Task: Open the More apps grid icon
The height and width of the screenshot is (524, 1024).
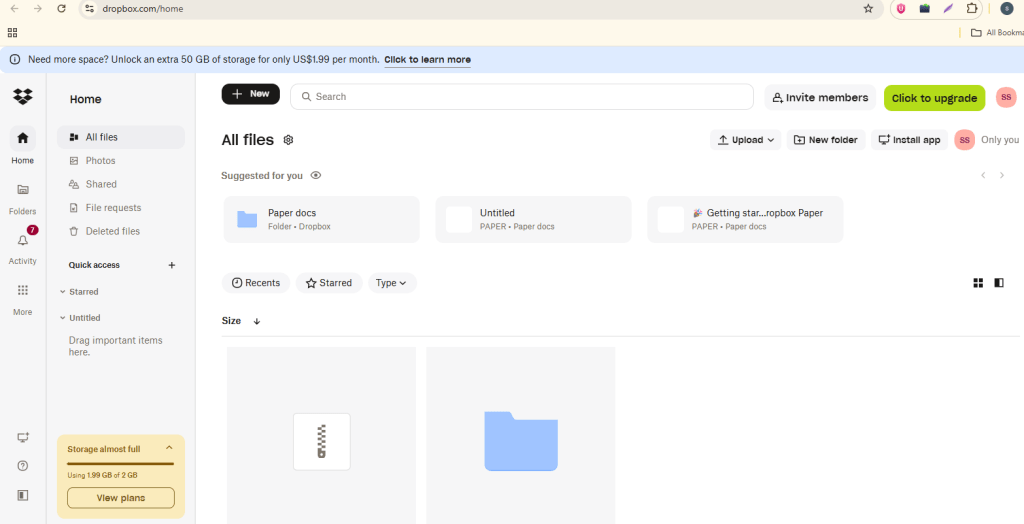Action: click(23, 291)
